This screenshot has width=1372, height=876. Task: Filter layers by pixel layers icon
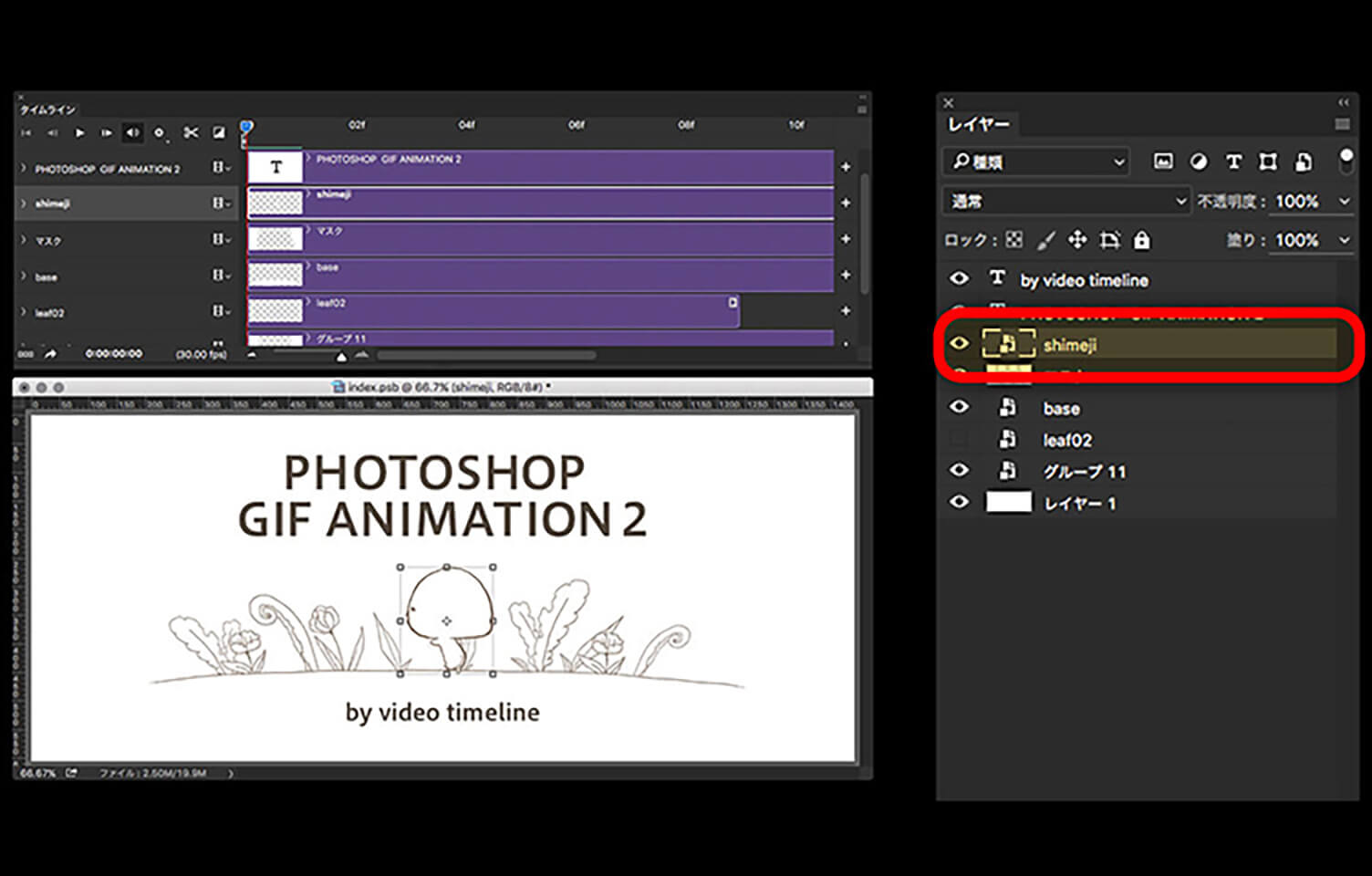coord(1163,162)
